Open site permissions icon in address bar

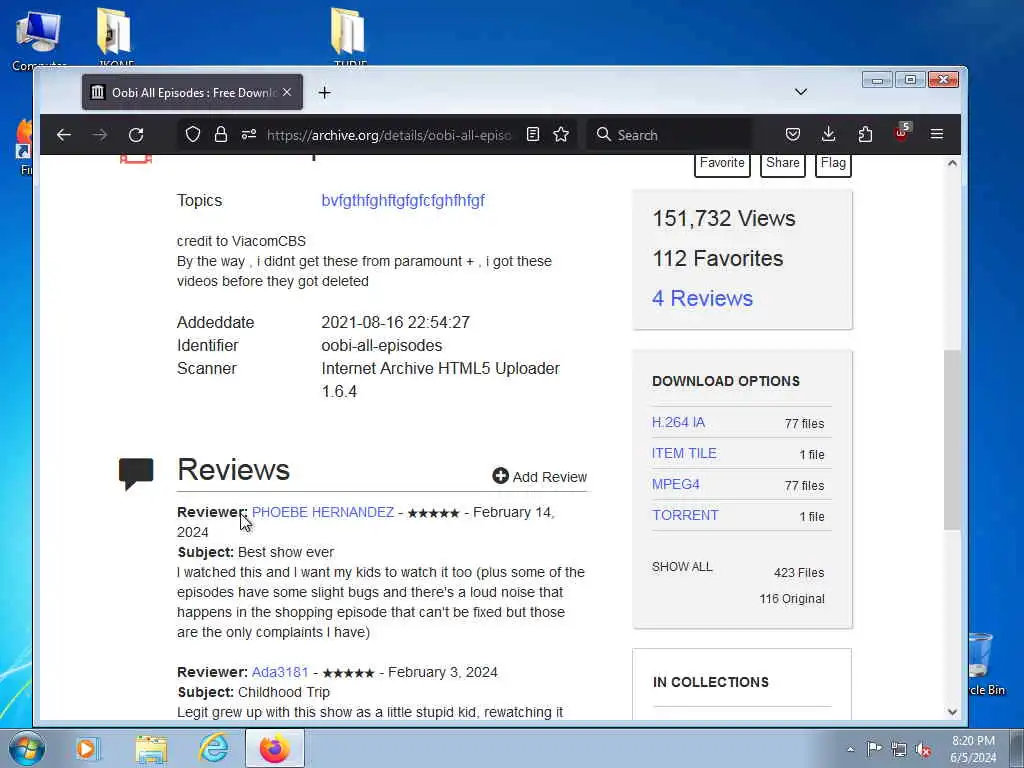tap(249, 135)
